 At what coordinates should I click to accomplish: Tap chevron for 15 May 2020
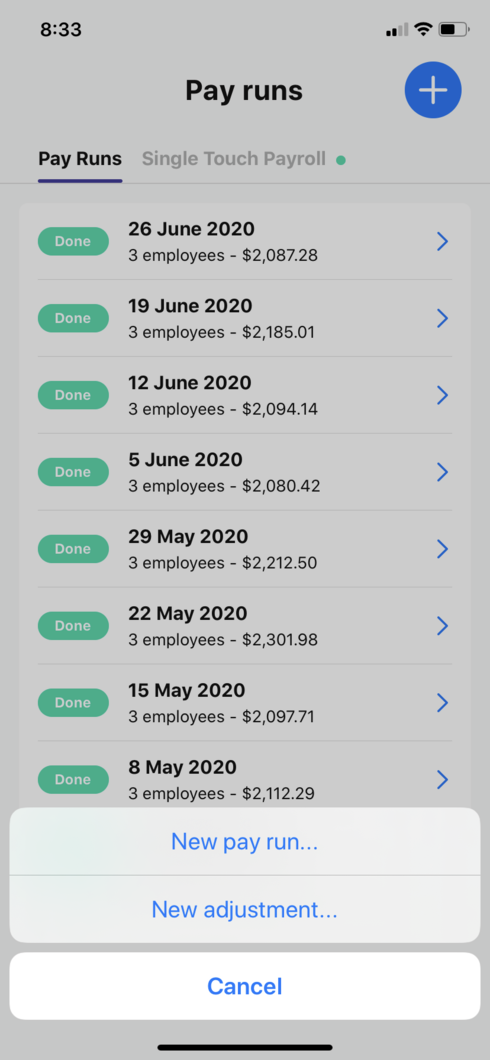pos(443,703)
